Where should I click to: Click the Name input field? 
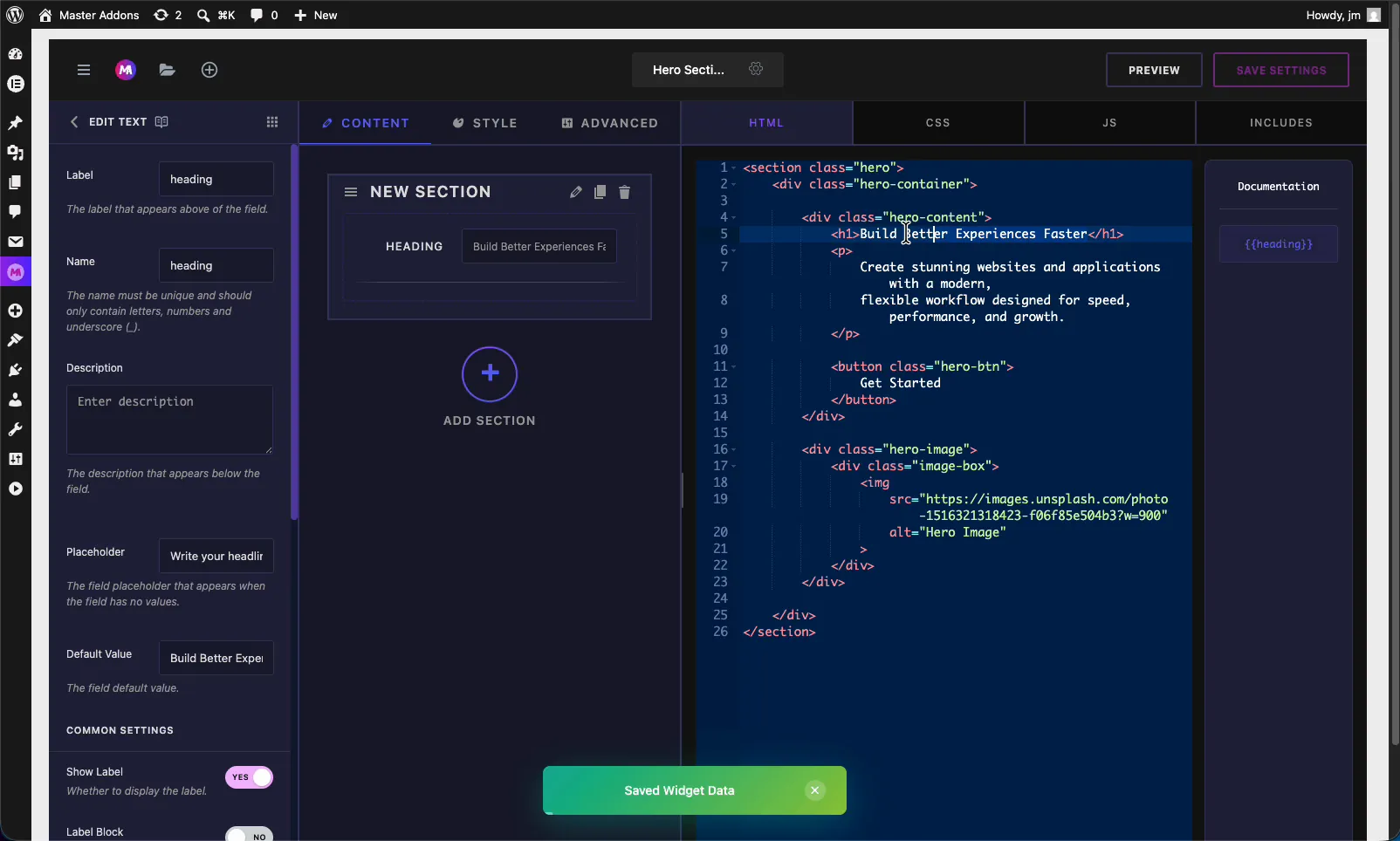click(x=216, y=265)
